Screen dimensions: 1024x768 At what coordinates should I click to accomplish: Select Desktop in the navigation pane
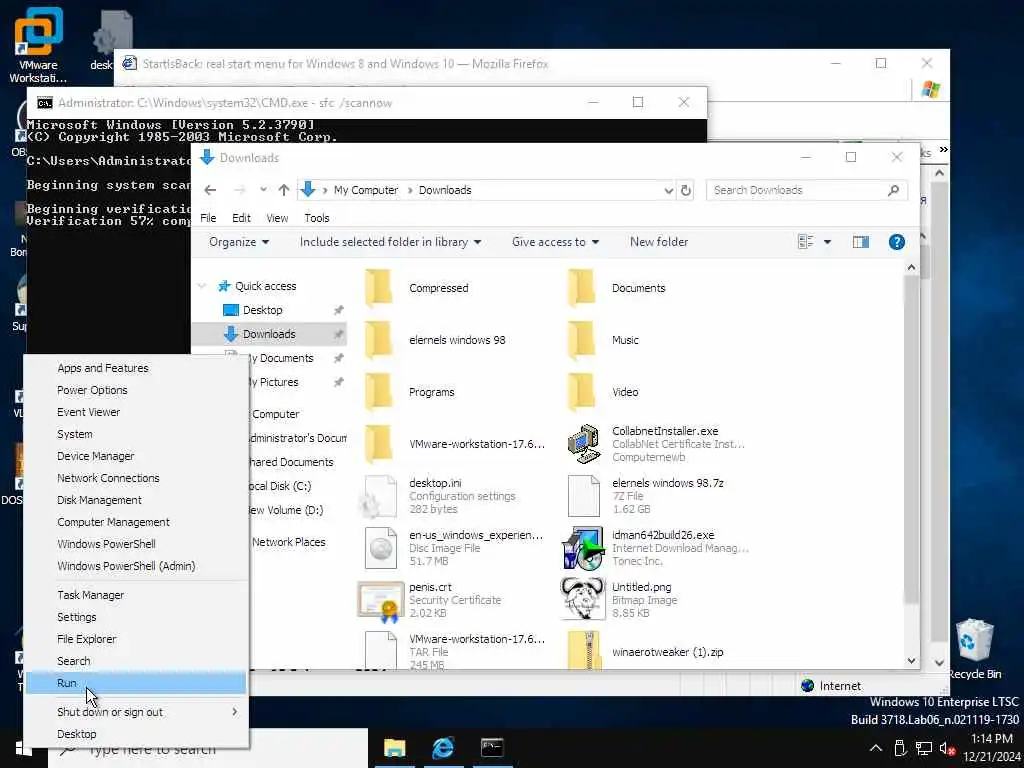pos(263,310)
